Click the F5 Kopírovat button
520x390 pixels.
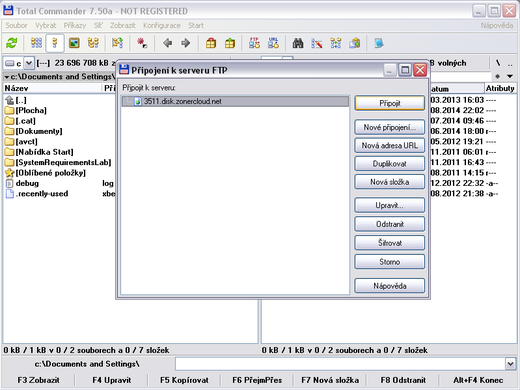pos(184,380)
